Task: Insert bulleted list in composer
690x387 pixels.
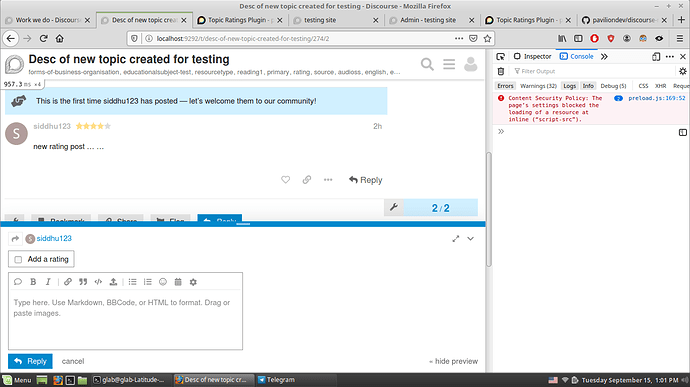Action: [x=132, y=282]
